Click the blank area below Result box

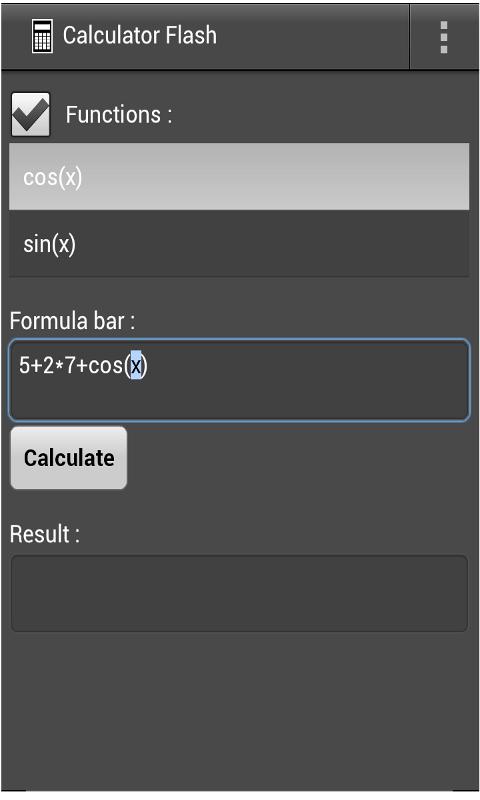point(239,709)
